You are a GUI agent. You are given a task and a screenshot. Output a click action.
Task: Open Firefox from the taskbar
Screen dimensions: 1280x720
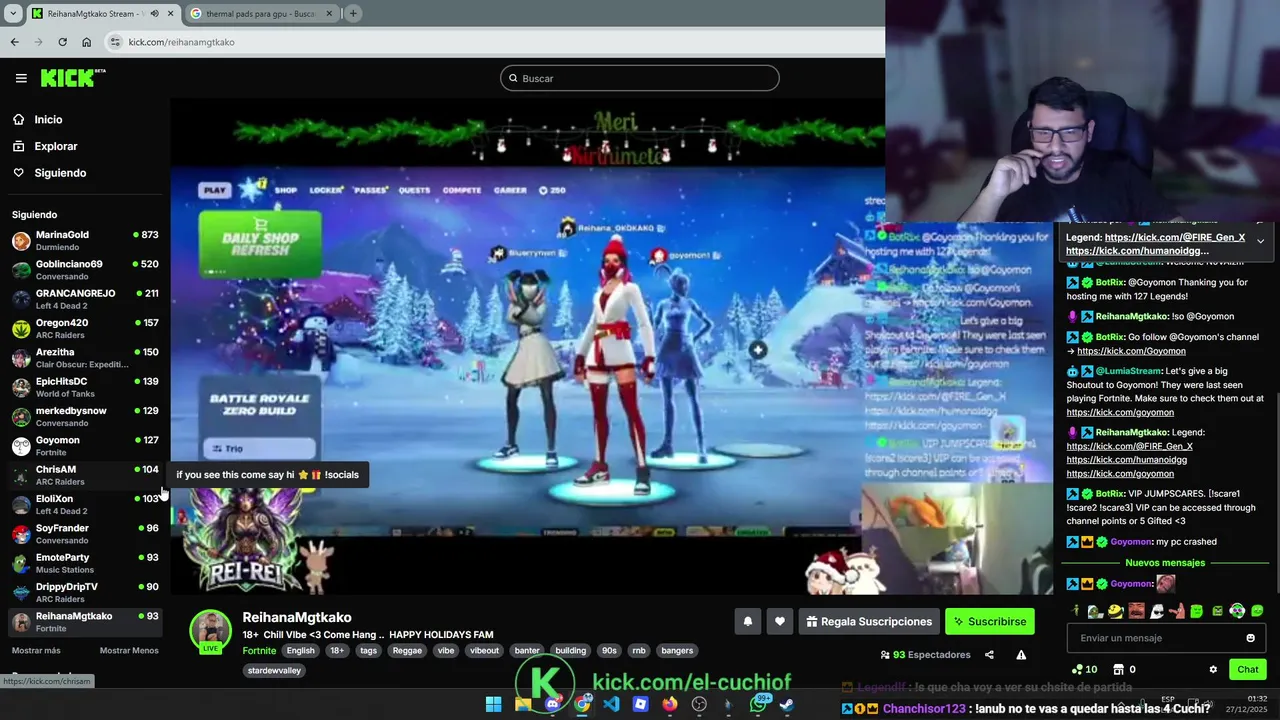pos(670,704)
